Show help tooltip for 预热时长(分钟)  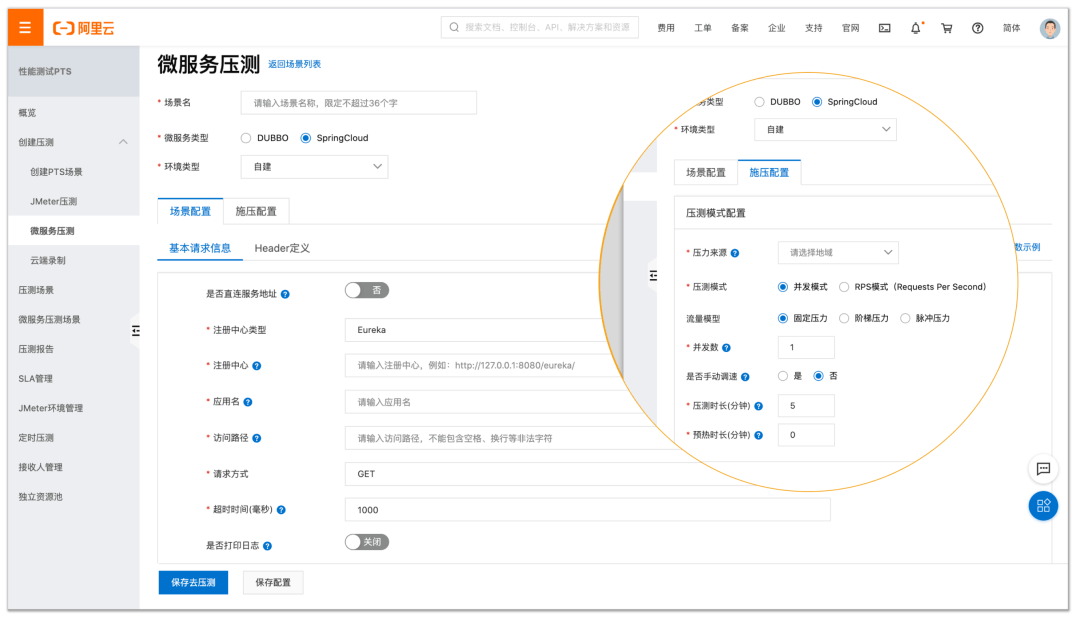[x=758, y=435]
